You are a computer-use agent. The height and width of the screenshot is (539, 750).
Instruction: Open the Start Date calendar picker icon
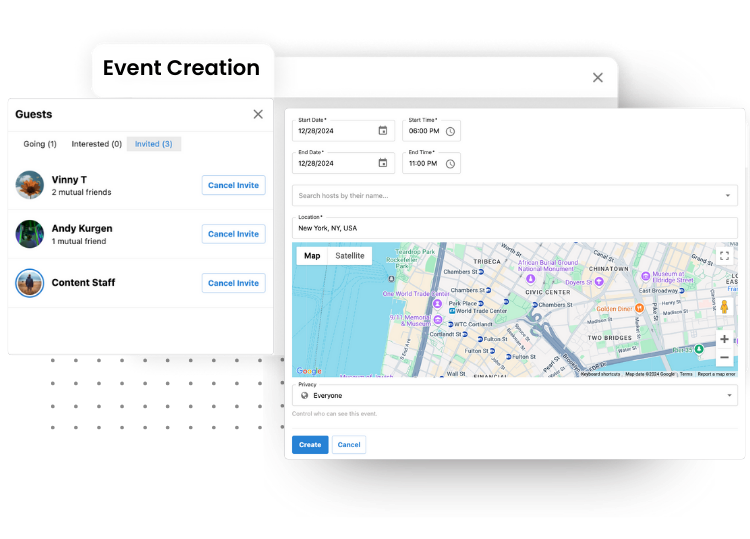click(x=383, y=130)
